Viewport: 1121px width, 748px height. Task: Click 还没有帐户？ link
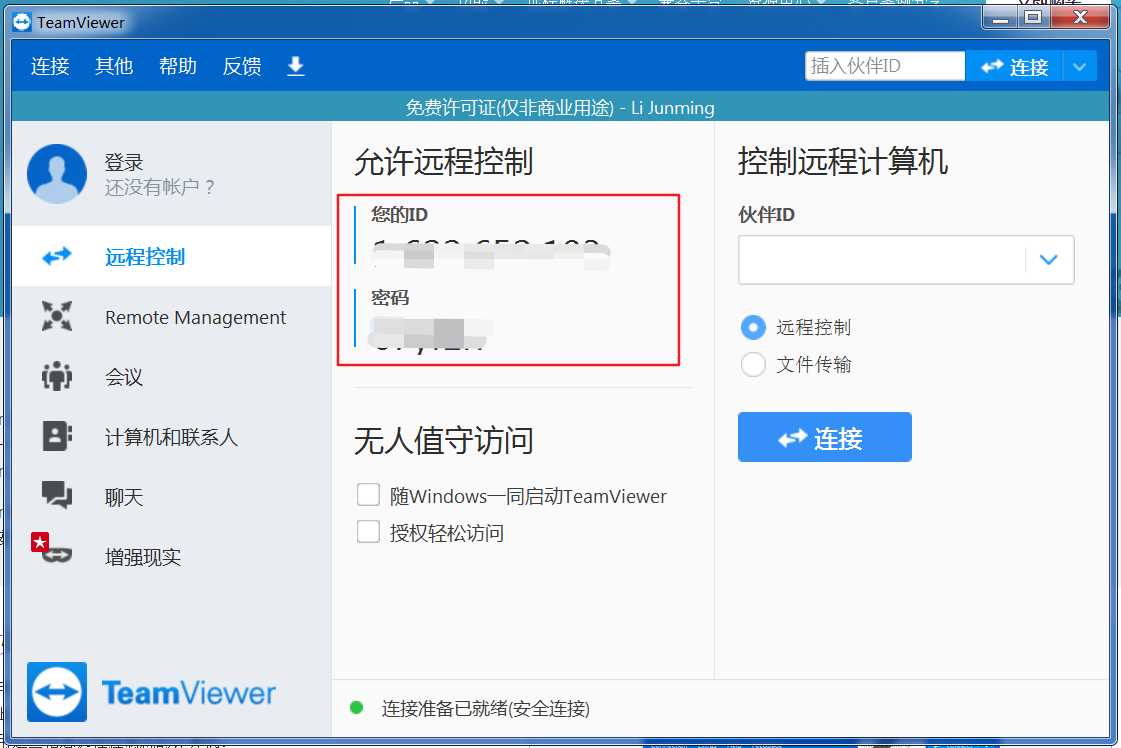point(160,187)
